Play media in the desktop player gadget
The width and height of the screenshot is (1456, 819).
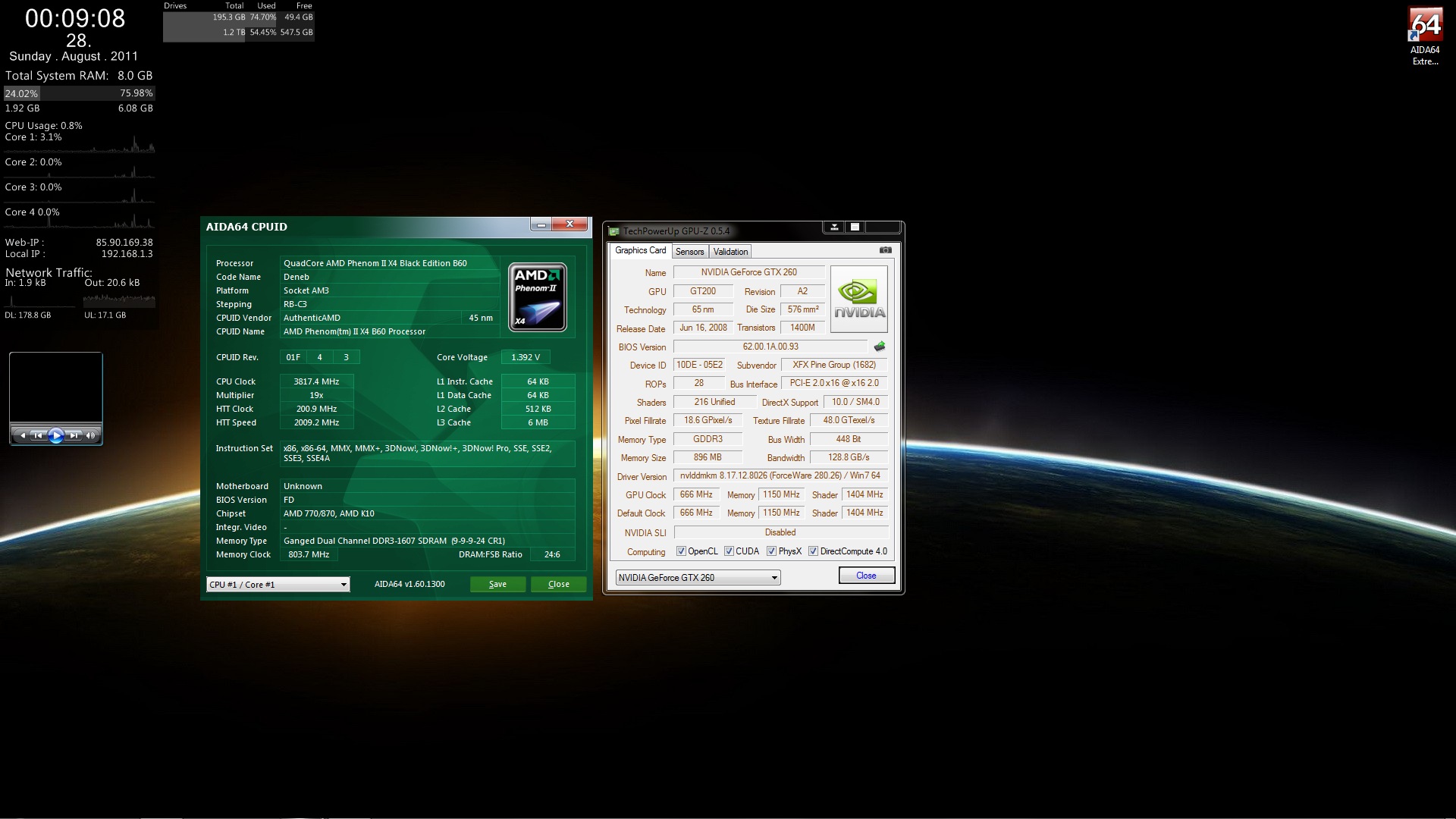pos(55,435)
